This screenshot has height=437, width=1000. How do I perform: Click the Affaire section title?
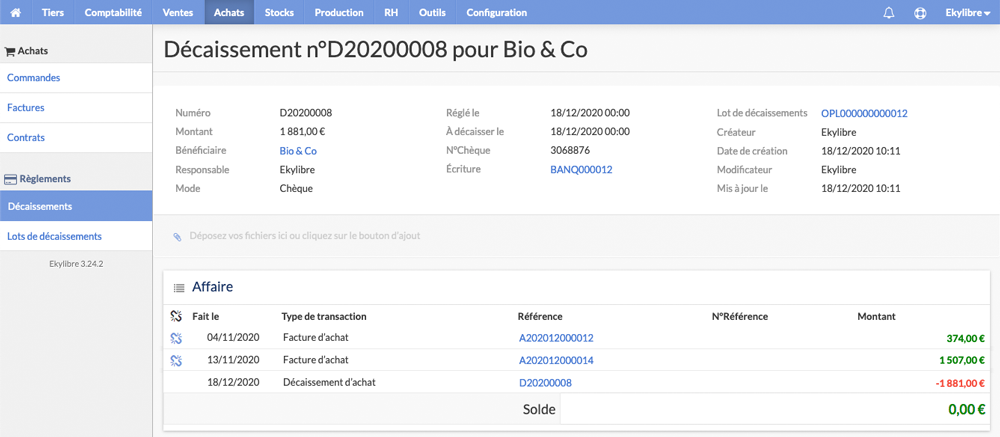212,287
